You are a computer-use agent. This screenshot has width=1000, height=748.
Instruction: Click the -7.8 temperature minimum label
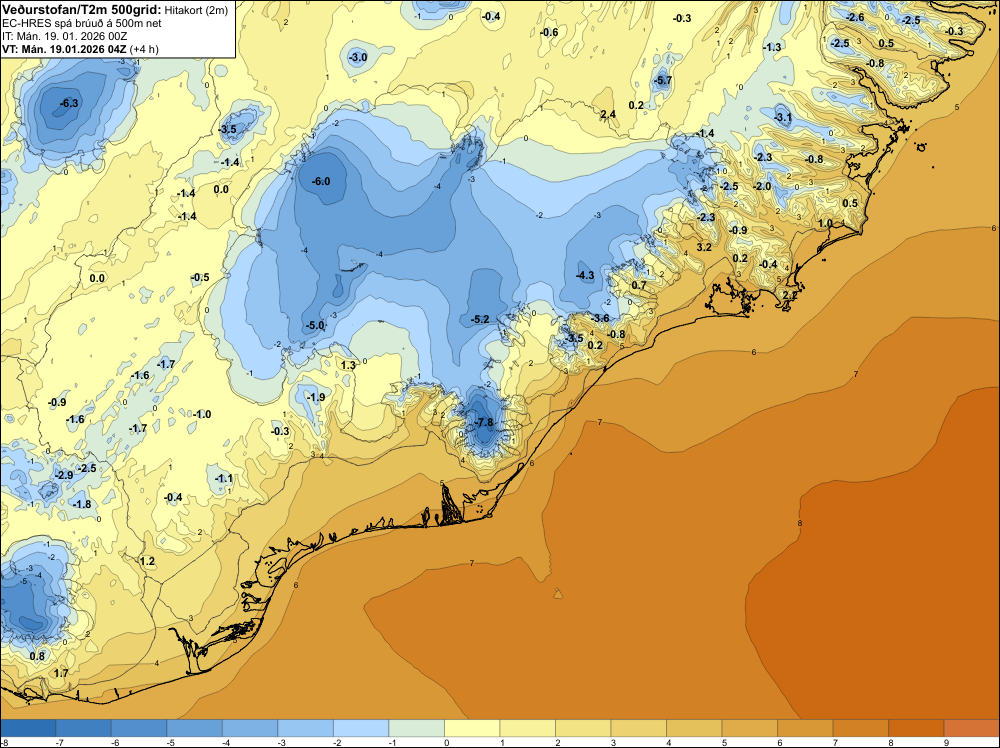[x=484, y=422]
